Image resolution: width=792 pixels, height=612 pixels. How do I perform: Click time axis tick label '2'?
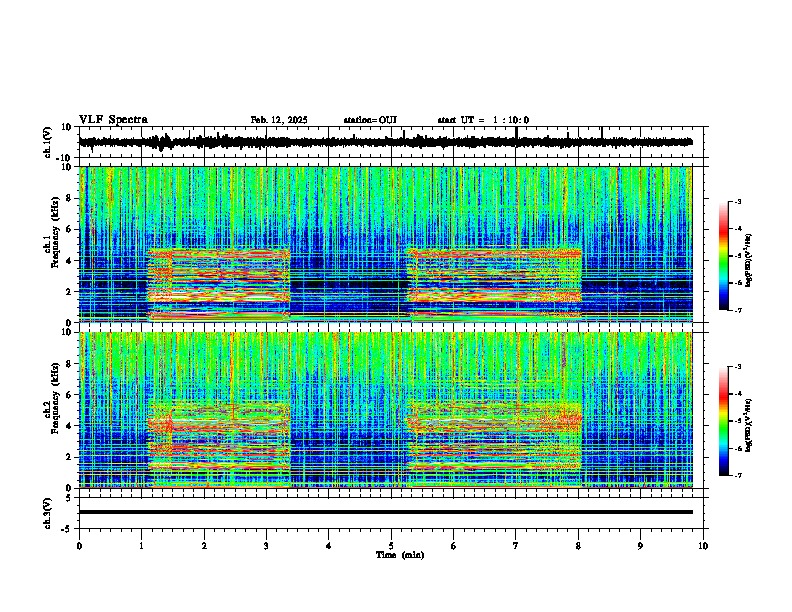point(204,546)
